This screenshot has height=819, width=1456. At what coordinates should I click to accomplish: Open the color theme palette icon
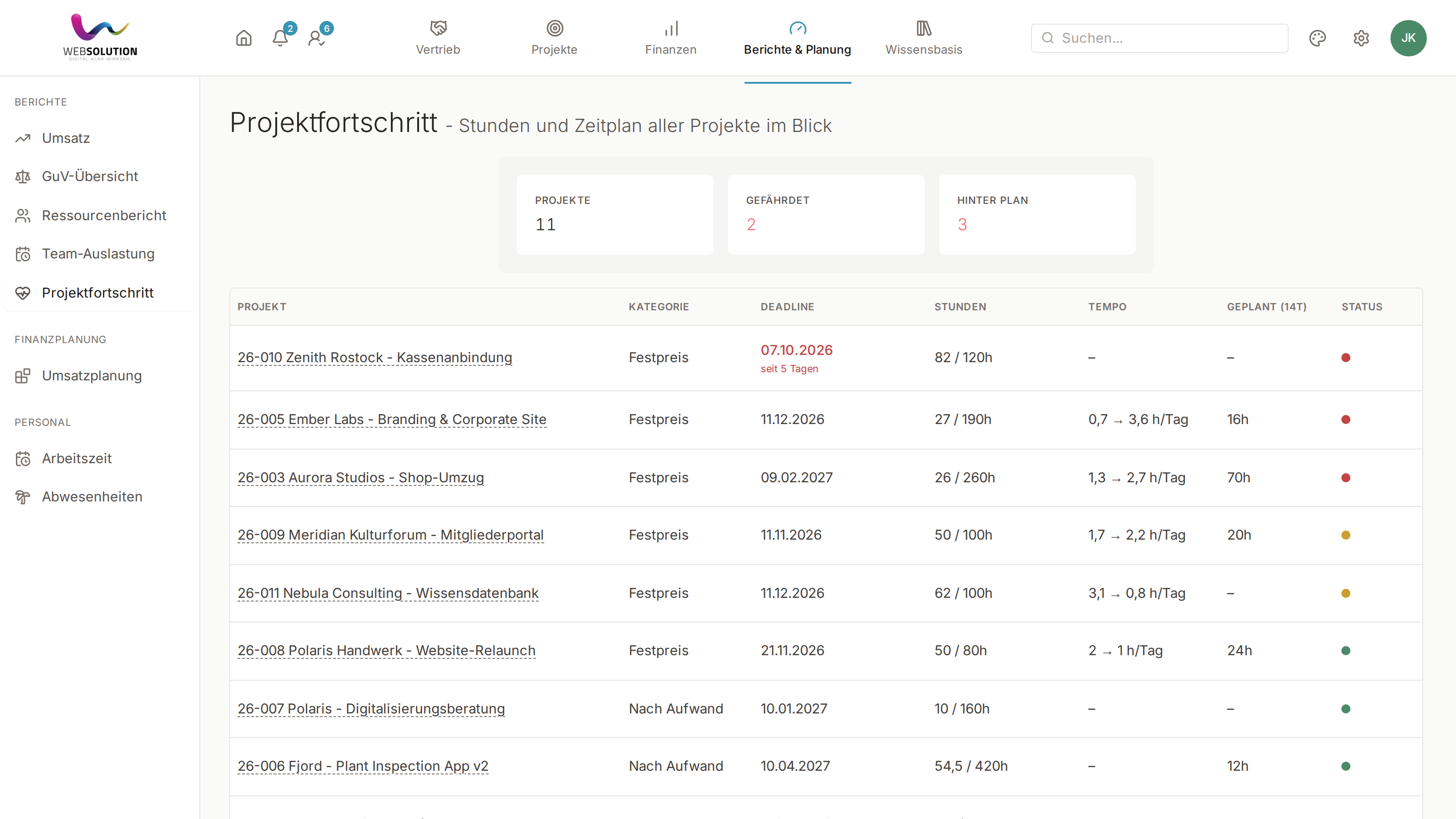pyautogui.click(x=1318, y=38)
